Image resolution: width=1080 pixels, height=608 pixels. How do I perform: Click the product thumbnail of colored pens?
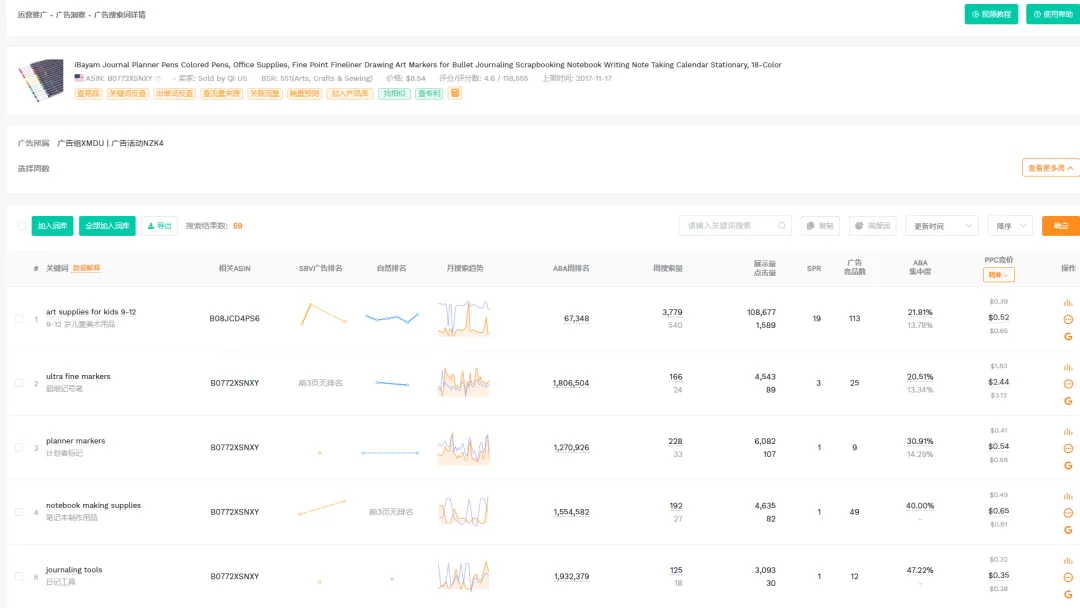tap(40, 81)
